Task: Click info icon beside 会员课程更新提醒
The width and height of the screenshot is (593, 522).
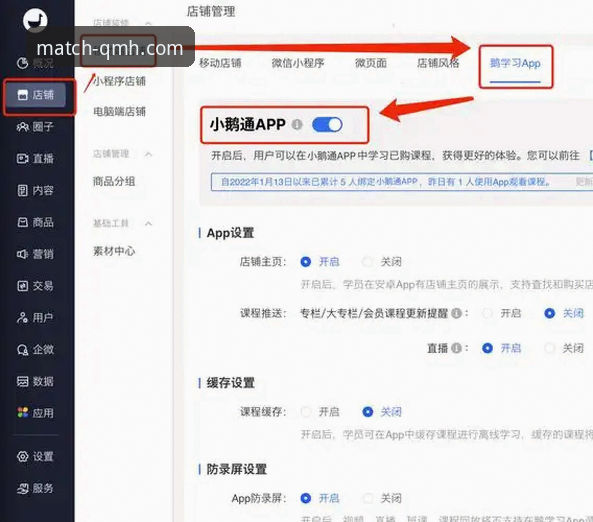Action: pos(457,313)
